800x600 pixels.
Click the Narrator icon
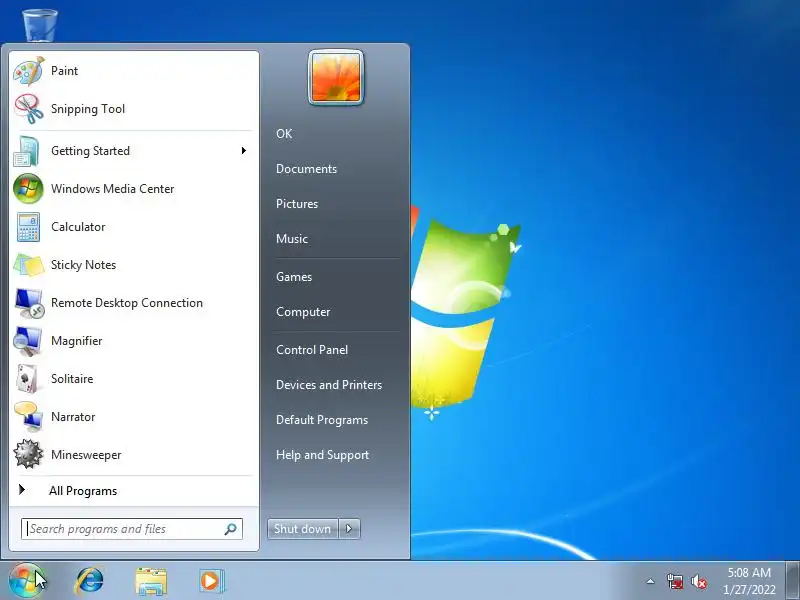(x=29, y=417)
